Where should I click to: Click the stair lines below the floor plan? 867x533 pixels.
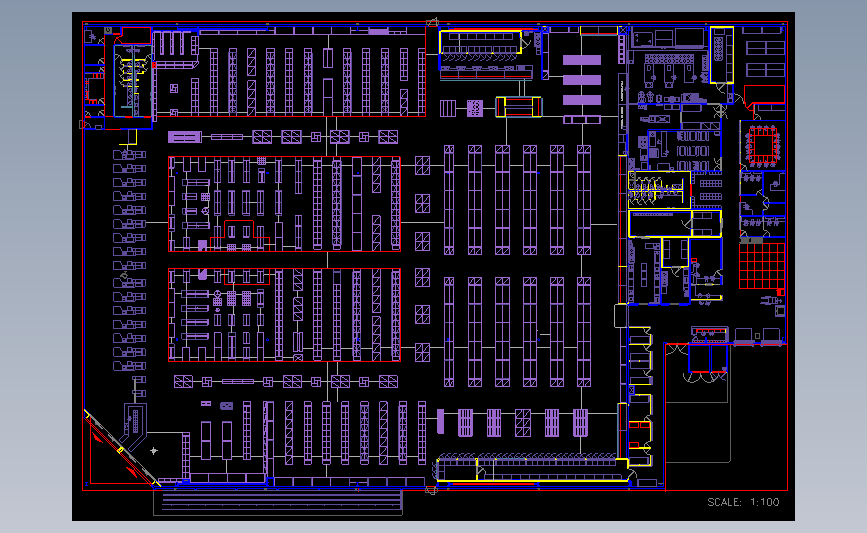[278, 503]
